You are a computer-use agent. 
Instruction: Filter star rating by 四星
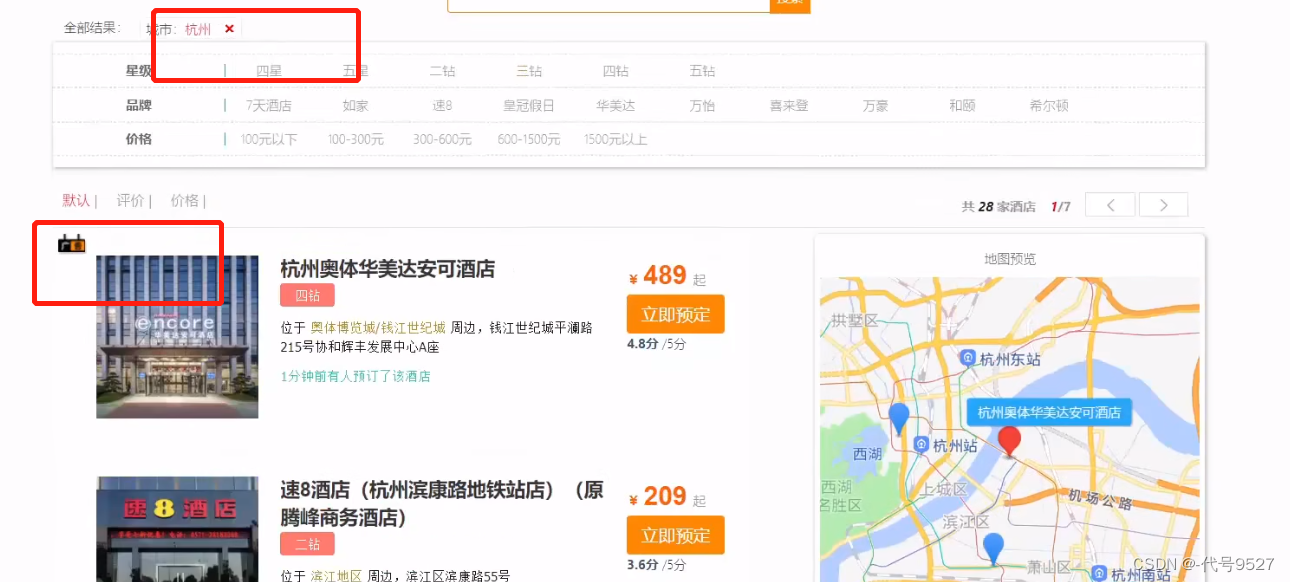pyautogui.click(x=269, y=71)
